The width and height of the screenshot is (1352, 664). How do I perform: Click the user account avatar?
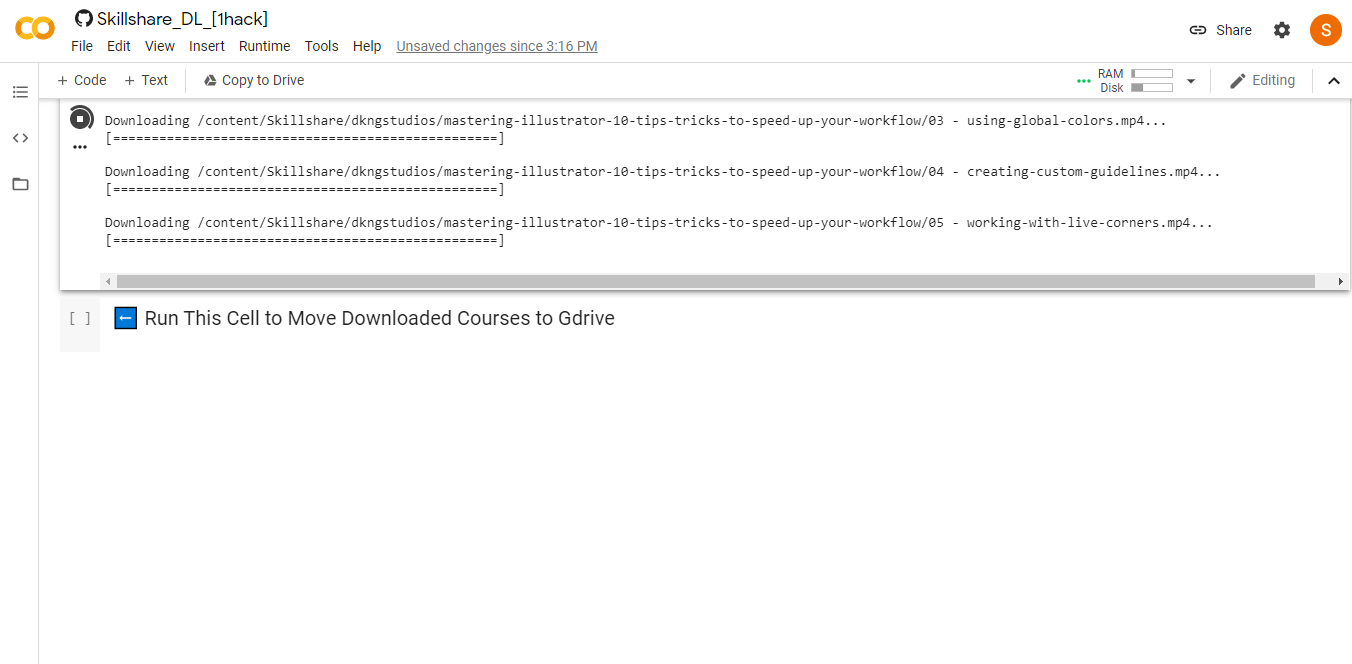tap(1325, 30)
